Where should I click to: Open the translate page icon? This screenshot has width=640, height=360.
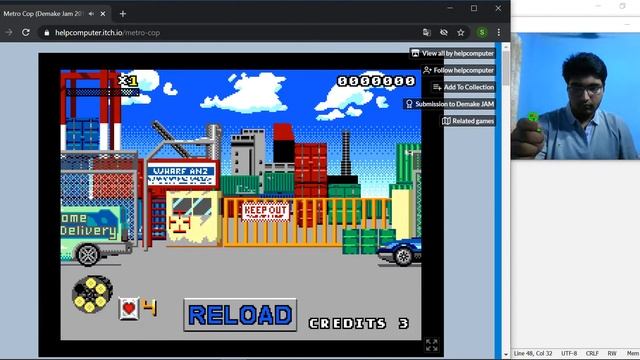[x=427, y=32]
